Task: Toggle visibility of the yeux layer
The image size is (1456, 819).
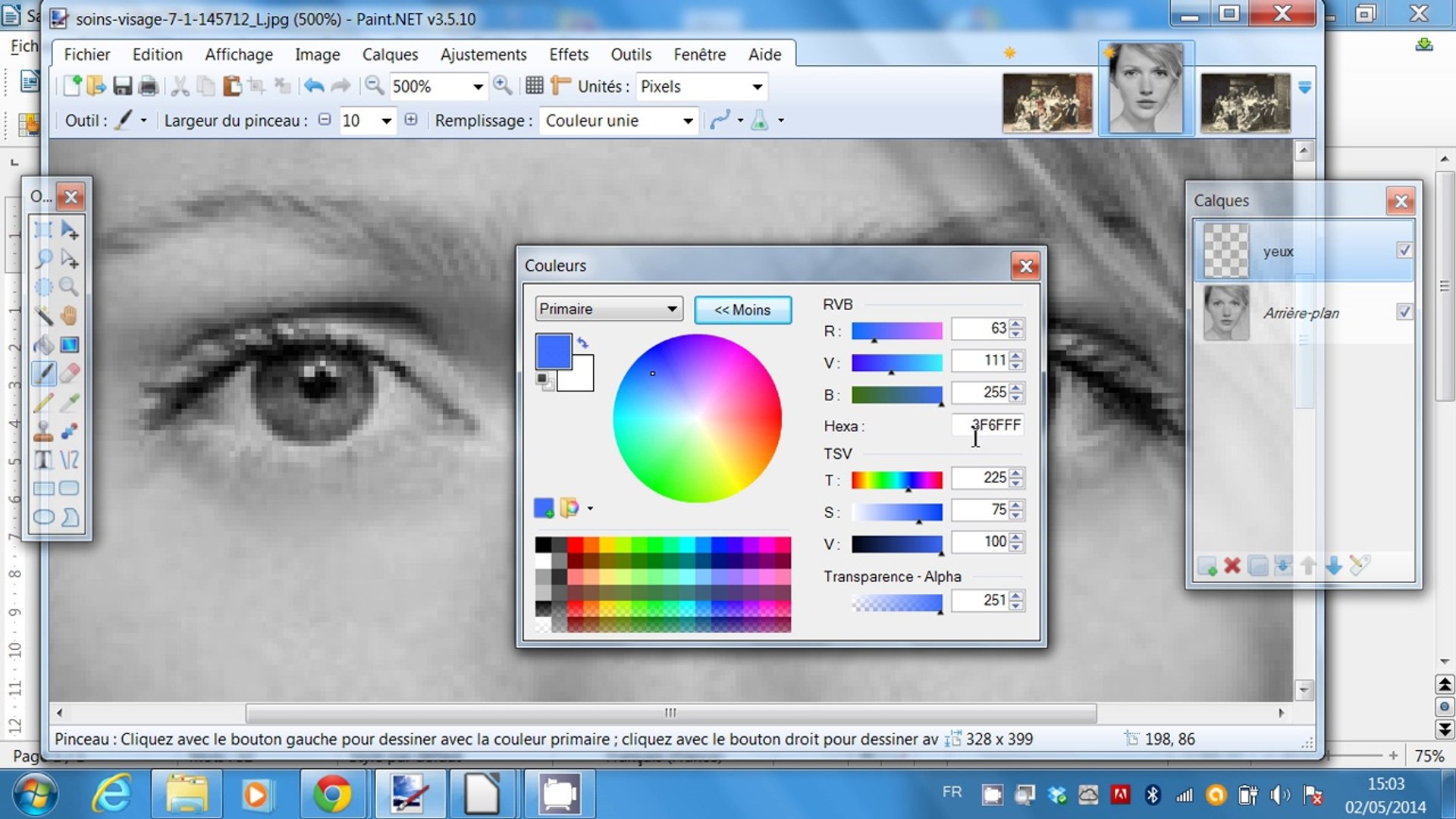Action: pos(1404,250)
